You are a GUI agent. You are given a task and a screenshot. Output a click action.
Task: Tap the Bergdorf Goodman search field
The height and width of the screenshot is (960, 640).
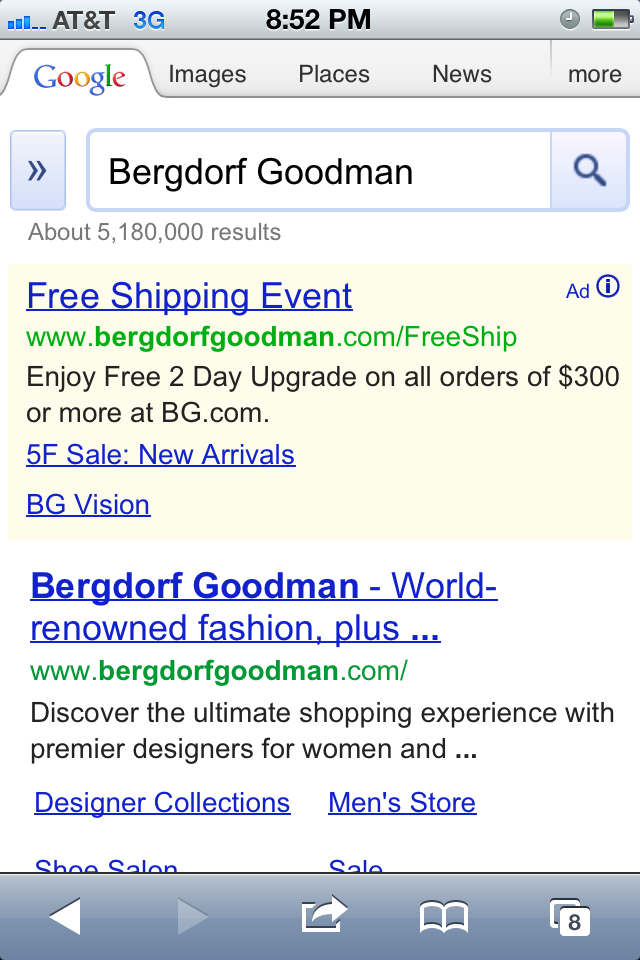318,171
